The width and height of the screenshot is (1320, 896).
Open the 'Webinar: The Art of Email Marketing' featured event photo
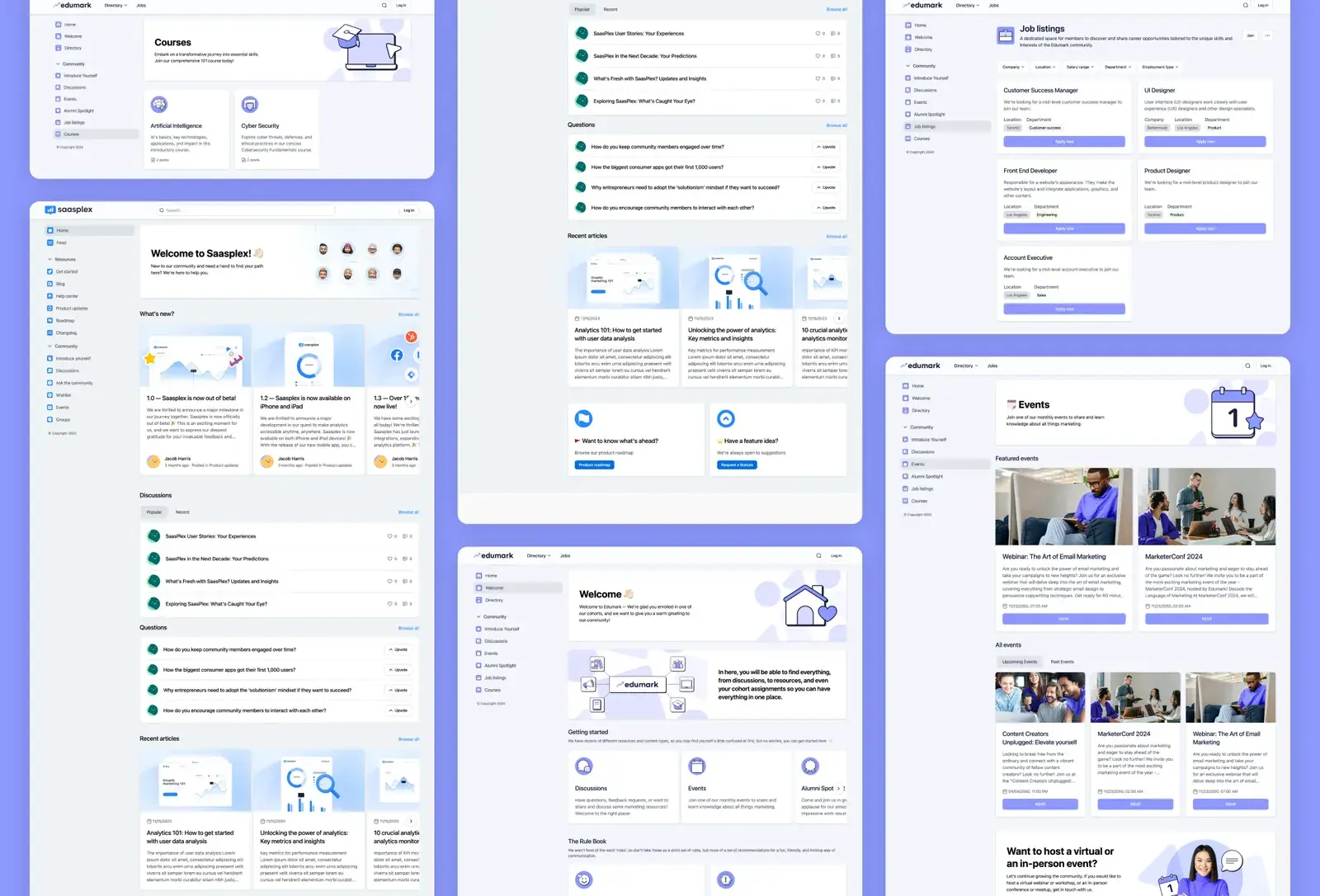pos(1063,507)
